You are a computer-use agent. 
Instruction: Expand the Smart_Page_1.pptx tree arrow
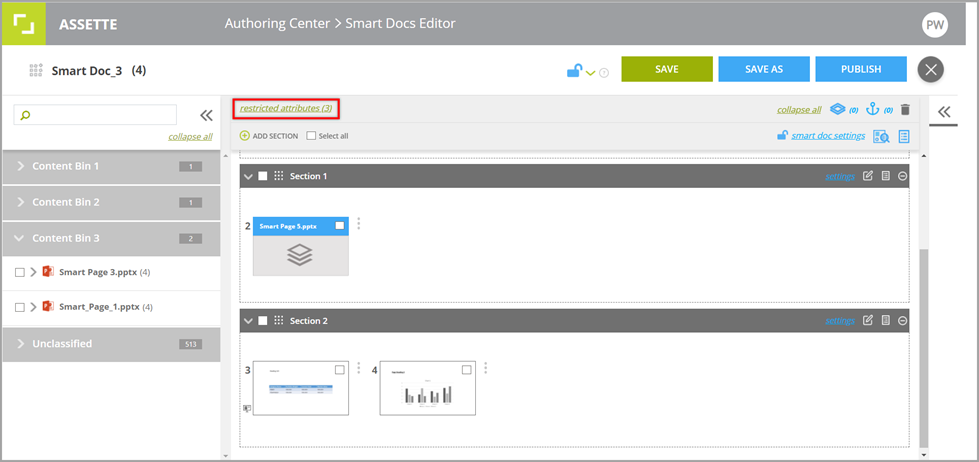click(34, 307)
